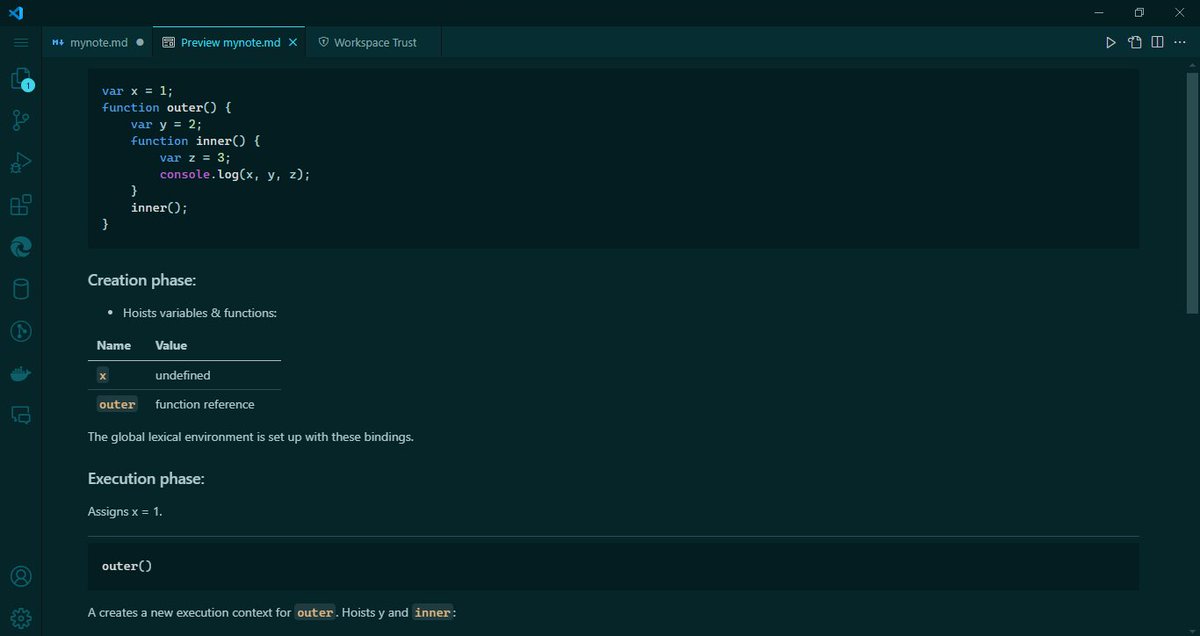
Task: Split the editor right
Action: click(x=1157, y=42)
